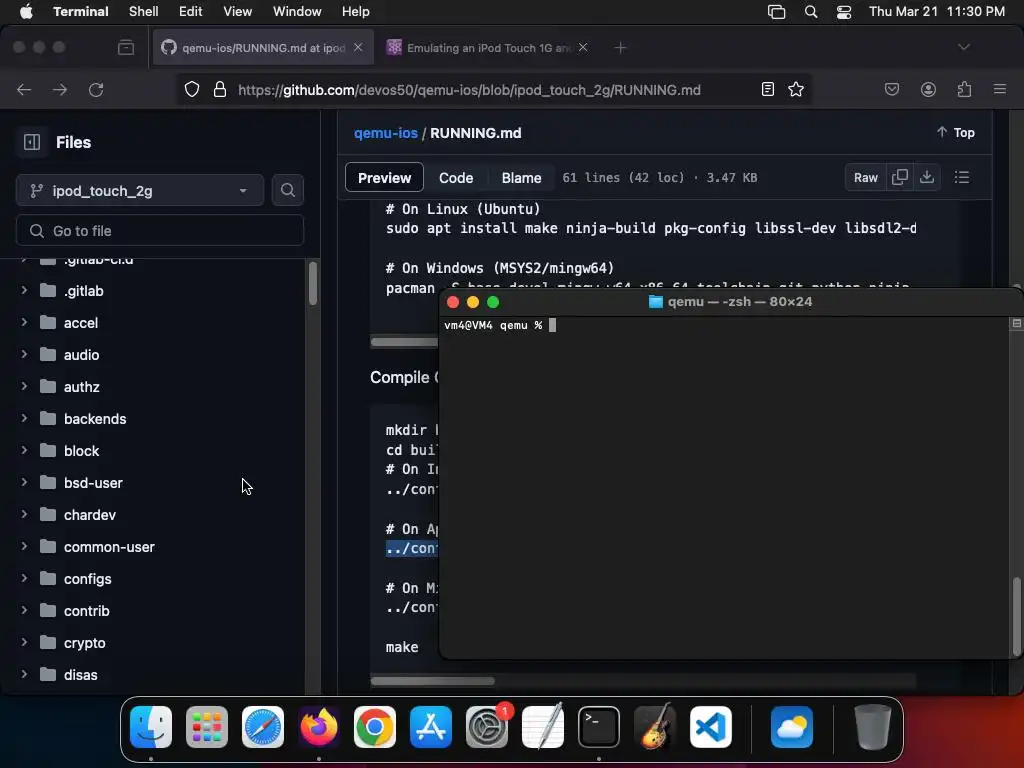Open the crypto folder
The width and height of the screenshot is (1024, 768).
(x=84, y=643)
